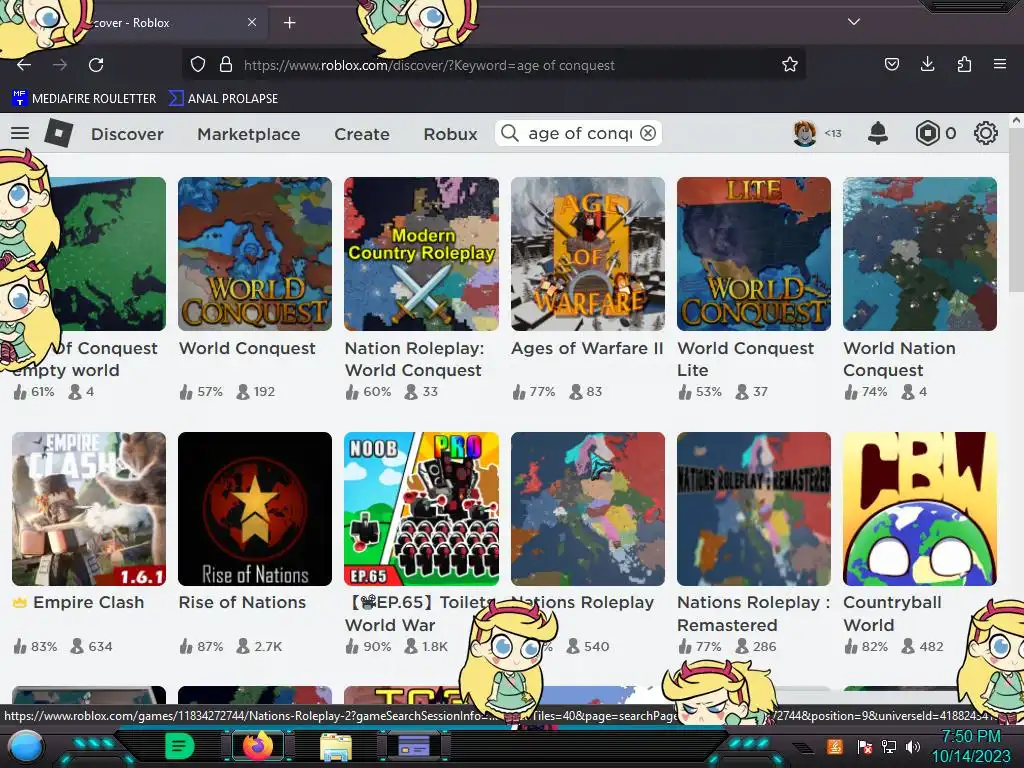Open the user avatar profile icon

point(805,133)
